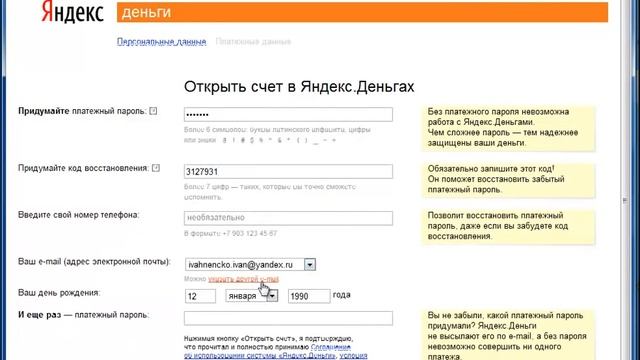Open the условия link in agreement text

pos(353,356)
